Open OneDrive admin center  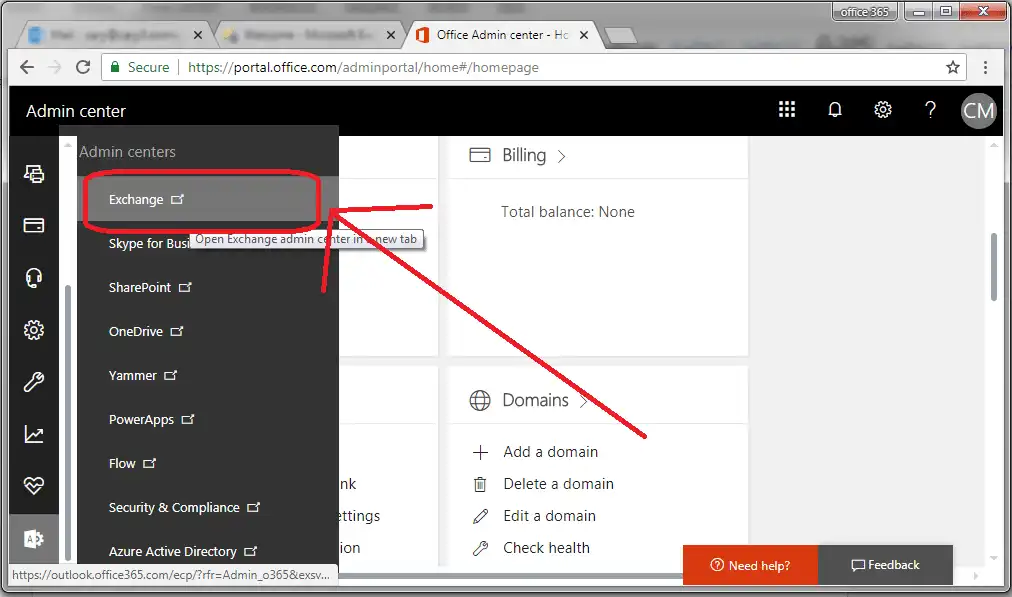[x=136, y=331]
